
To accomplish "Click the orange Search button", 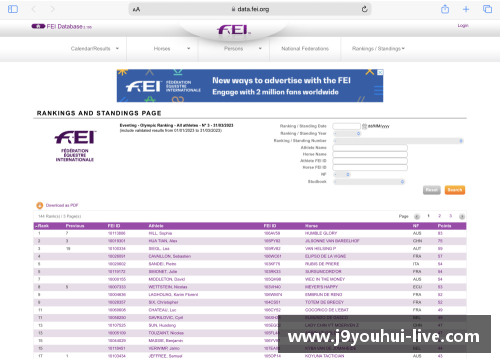I will click(x=455, y=190).
